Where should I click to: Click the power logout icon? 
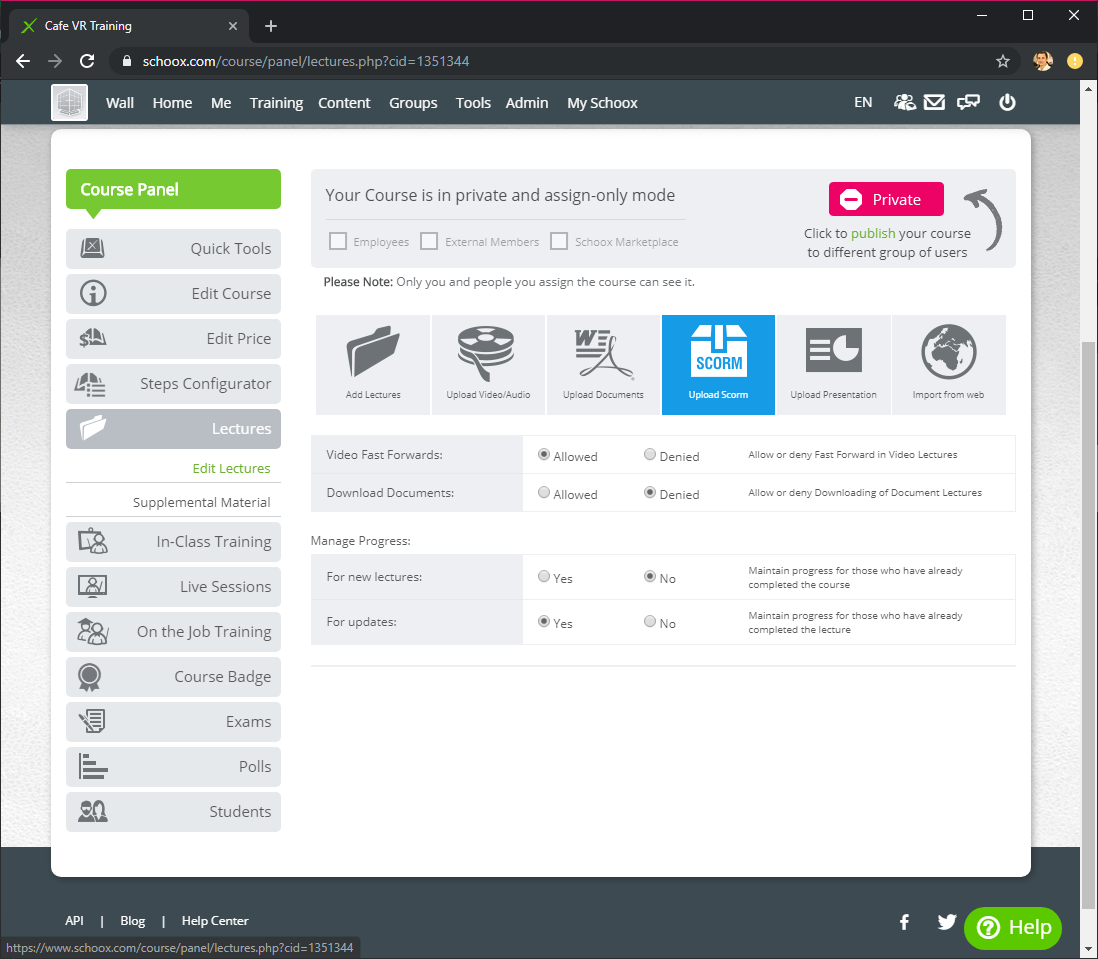(1007, 103)
